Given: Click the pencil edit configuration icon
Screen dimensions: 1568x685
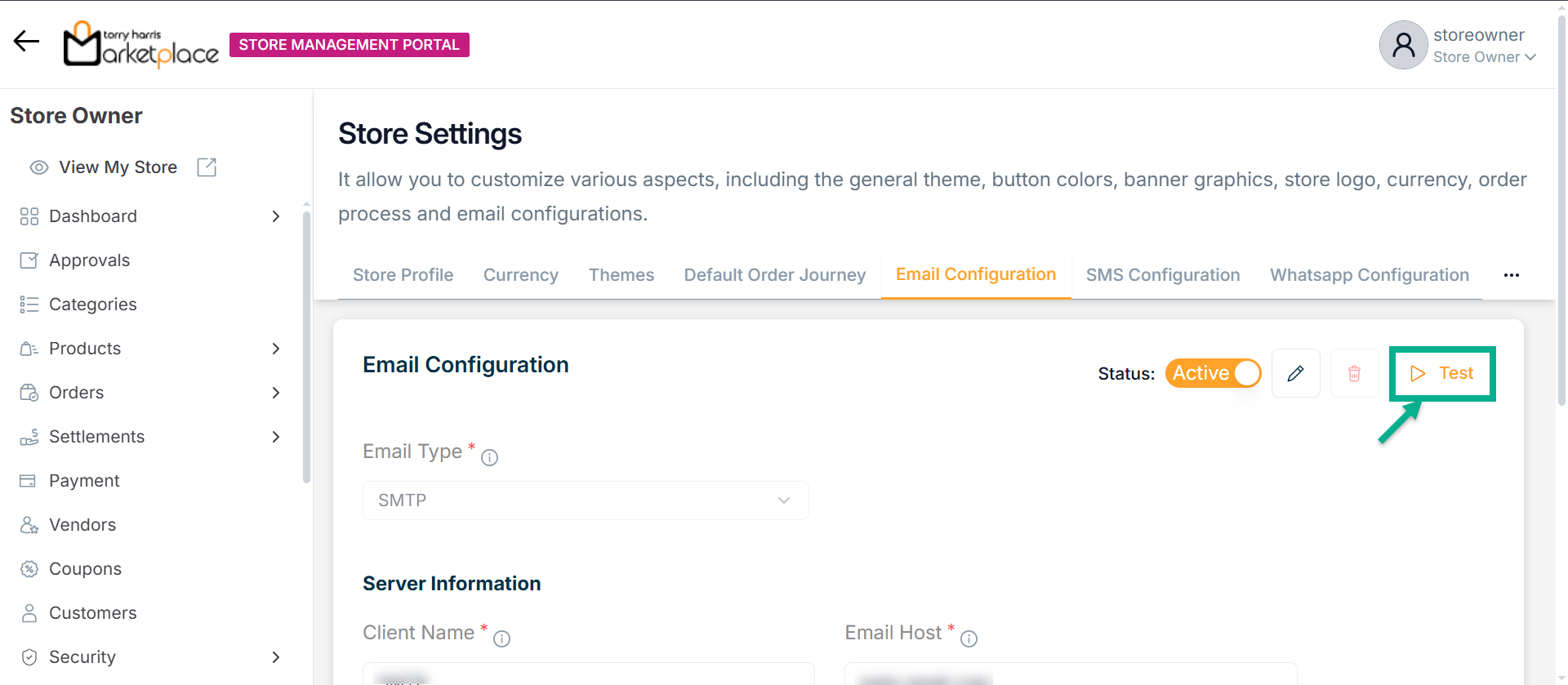Looking at the screenshot, I should [x=1295, y=373].
